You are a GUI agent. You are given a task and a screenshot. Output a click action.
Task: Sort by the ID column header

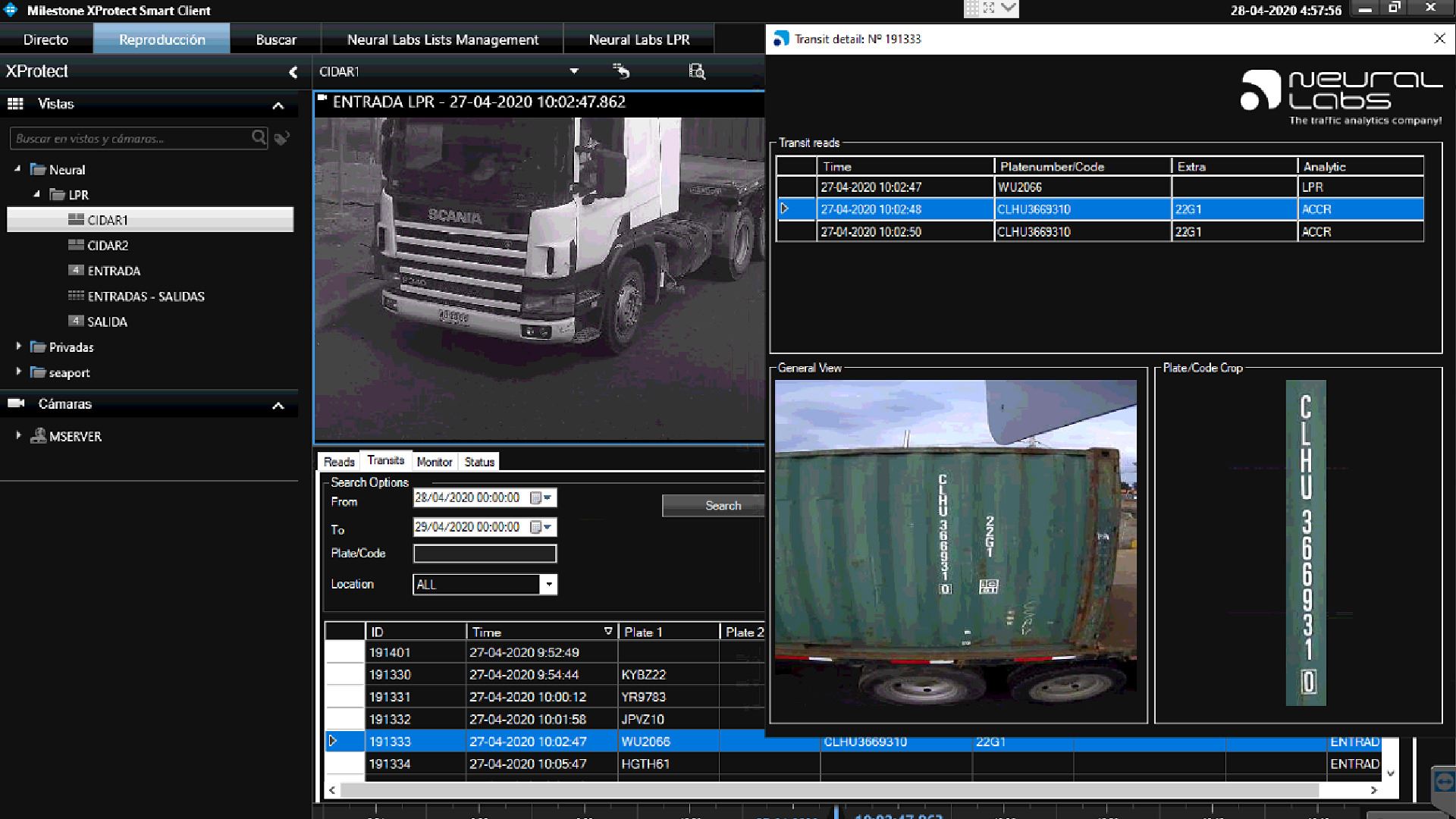pos(416,632)
